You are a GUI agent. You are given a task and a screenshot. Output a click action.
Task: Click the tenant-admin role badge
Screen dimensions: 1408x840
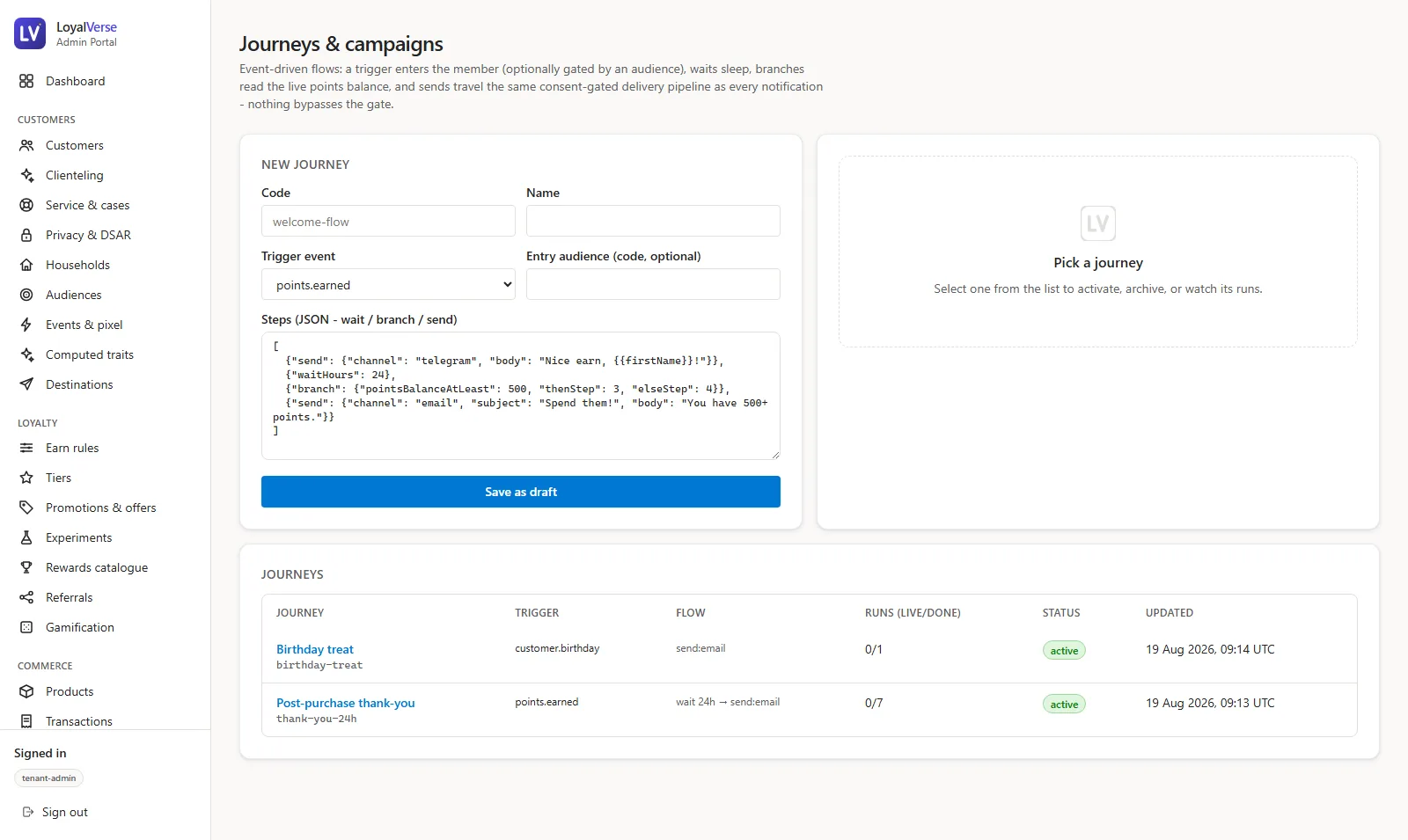49,778
